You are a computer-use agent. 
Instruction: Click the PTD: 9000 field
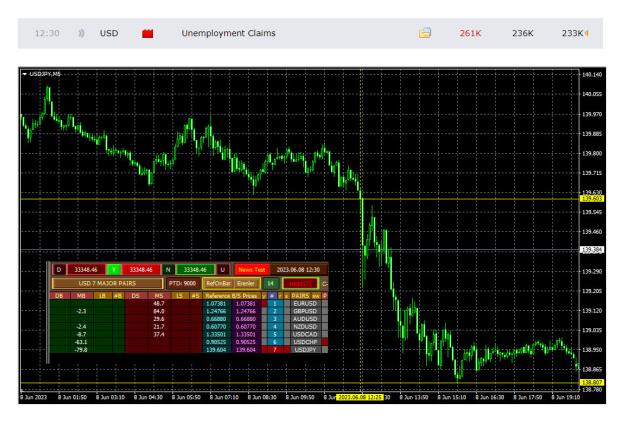[x=182, y=283]
